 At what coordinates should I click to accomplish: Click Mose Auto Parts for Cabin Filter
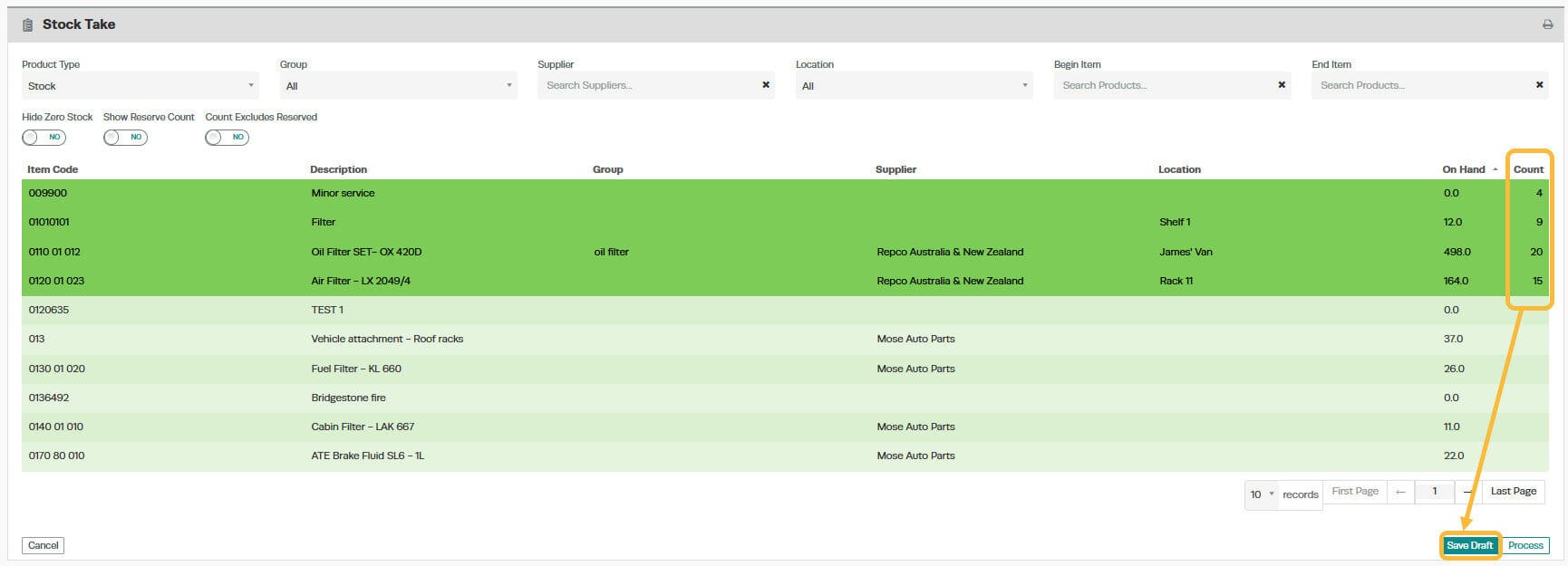(915, 427)
